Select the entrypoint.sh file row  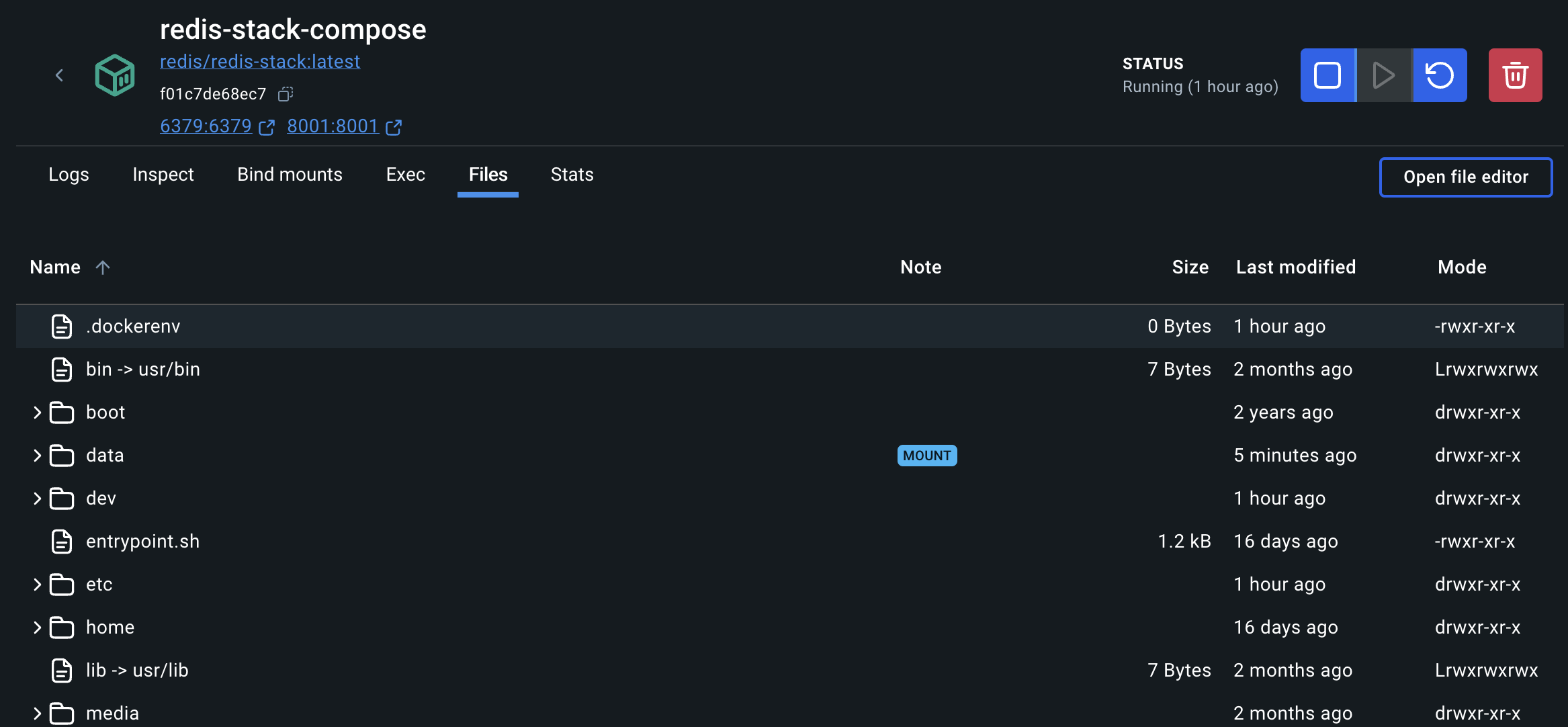(142, 542)
